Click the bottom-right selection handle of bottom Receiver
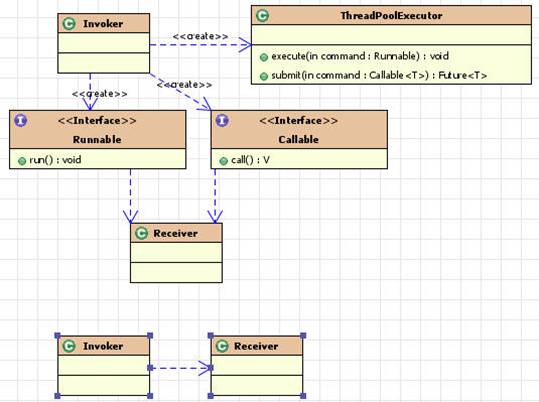 (x=303, y=396)
